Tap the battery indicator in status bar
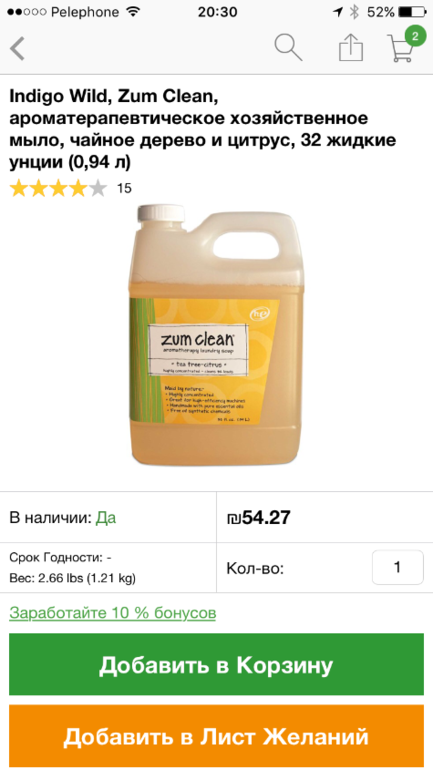433x770 pixels. click(x=412, y=12)
